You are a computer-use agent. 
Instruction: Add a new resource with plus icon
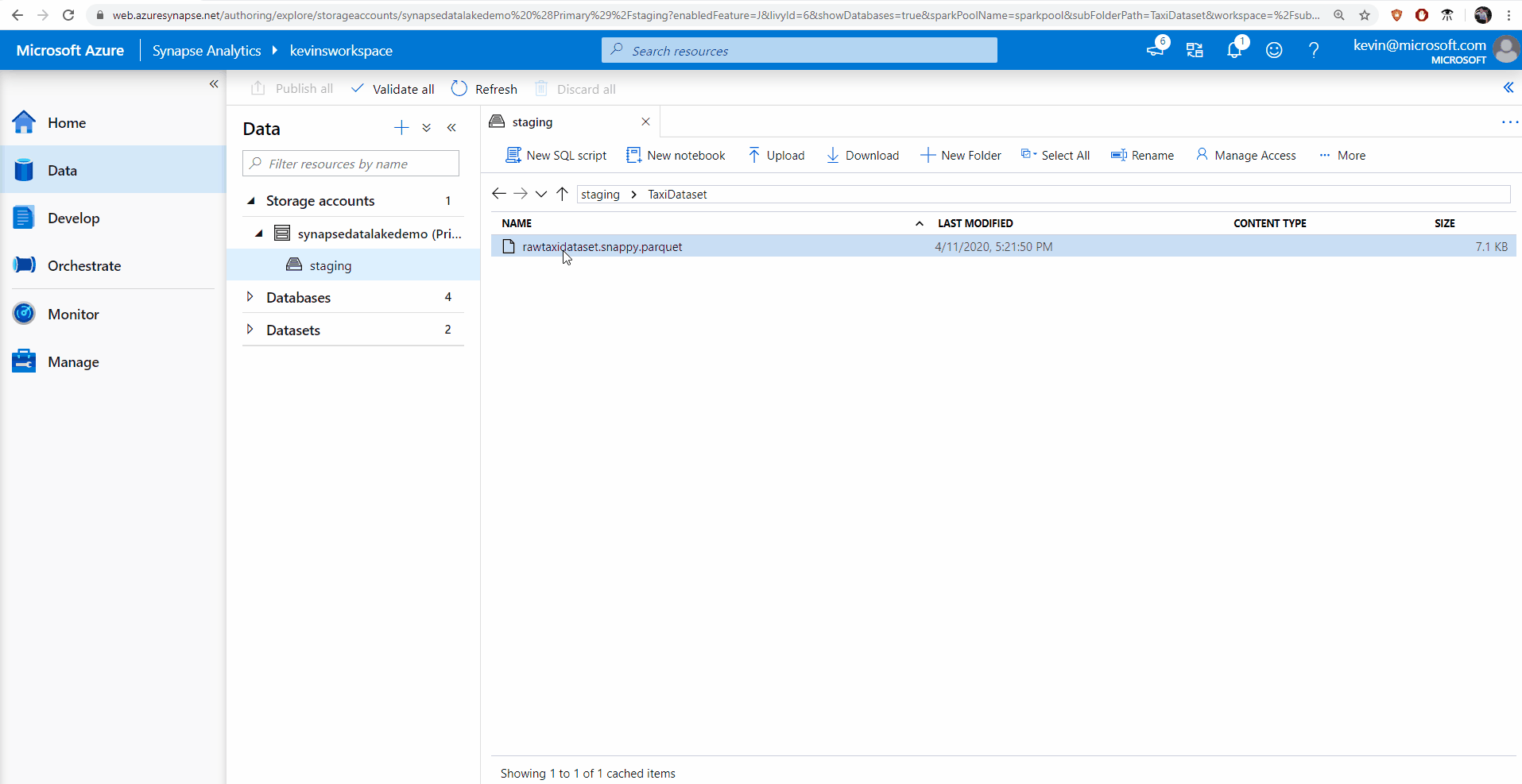(x=401, y=128)
